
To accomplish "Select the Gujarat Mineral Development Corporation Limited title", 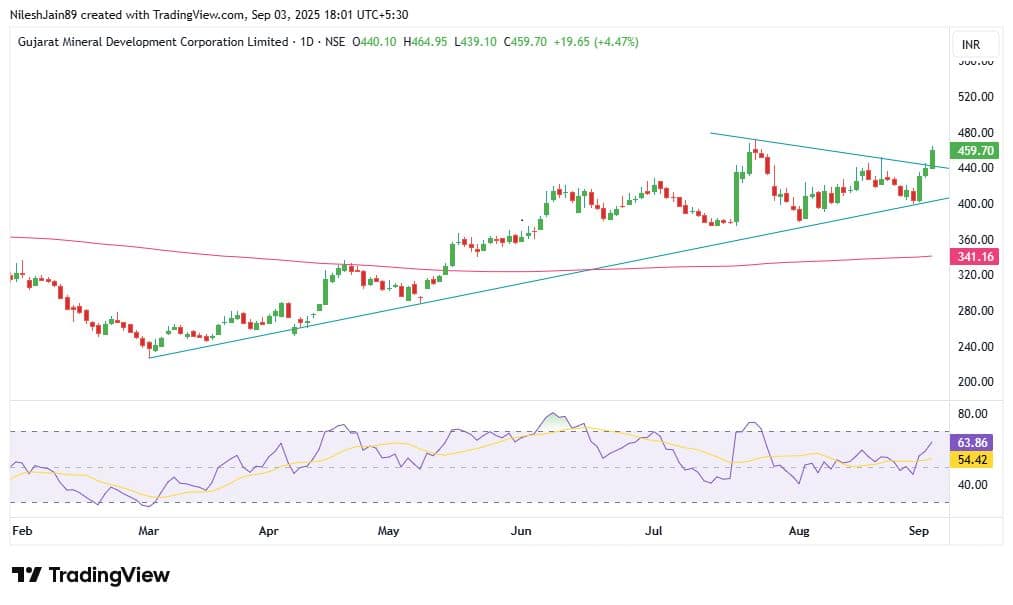I will [153, 42].
